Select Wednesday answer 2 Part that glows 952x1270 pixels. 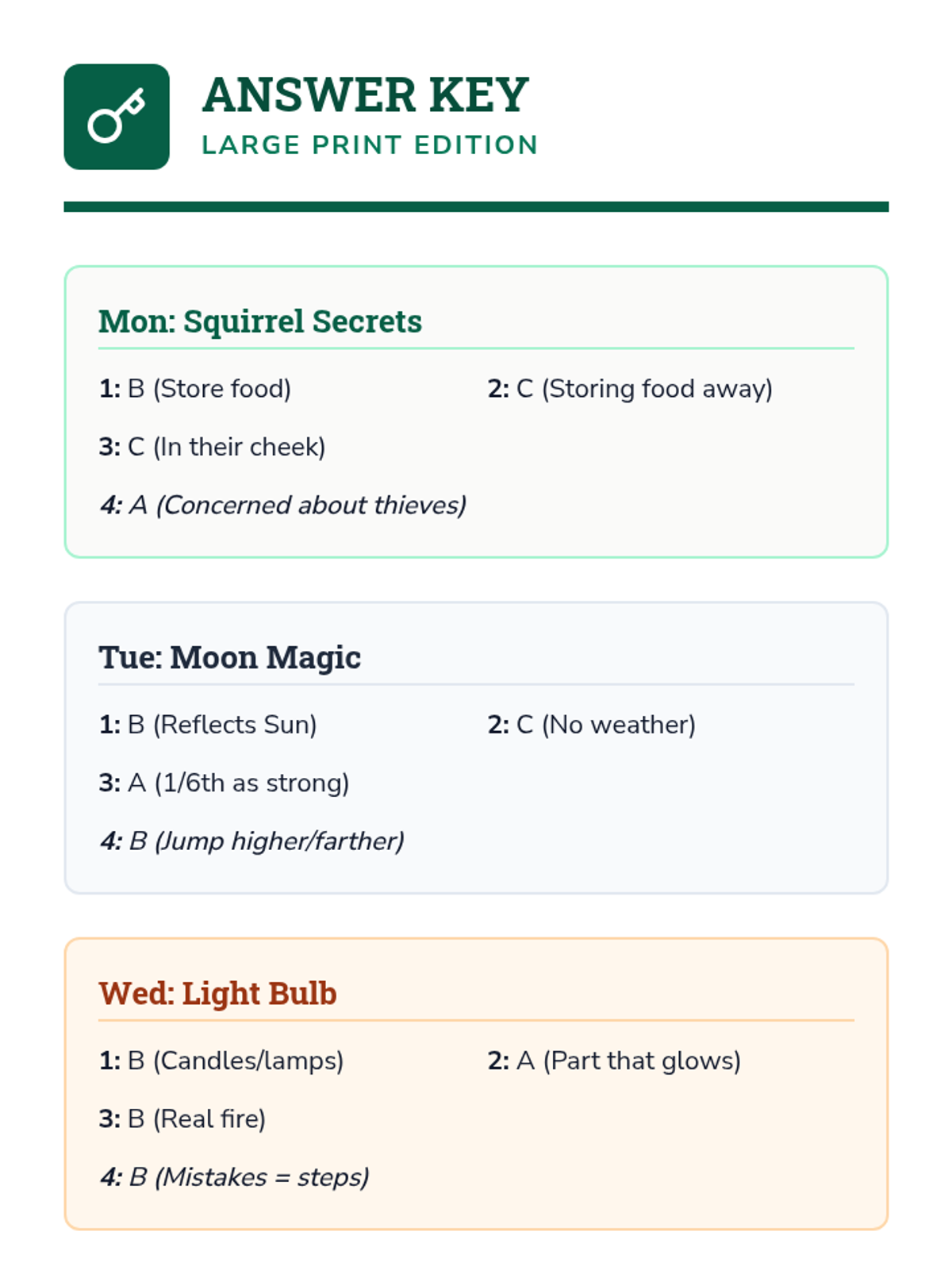(x=614, y=1060)
